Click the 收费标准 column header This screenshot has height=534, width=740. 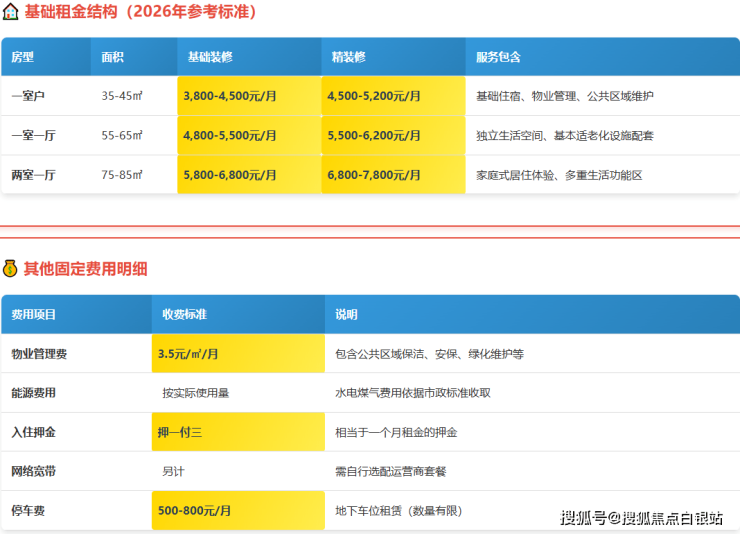click(184, 314)
